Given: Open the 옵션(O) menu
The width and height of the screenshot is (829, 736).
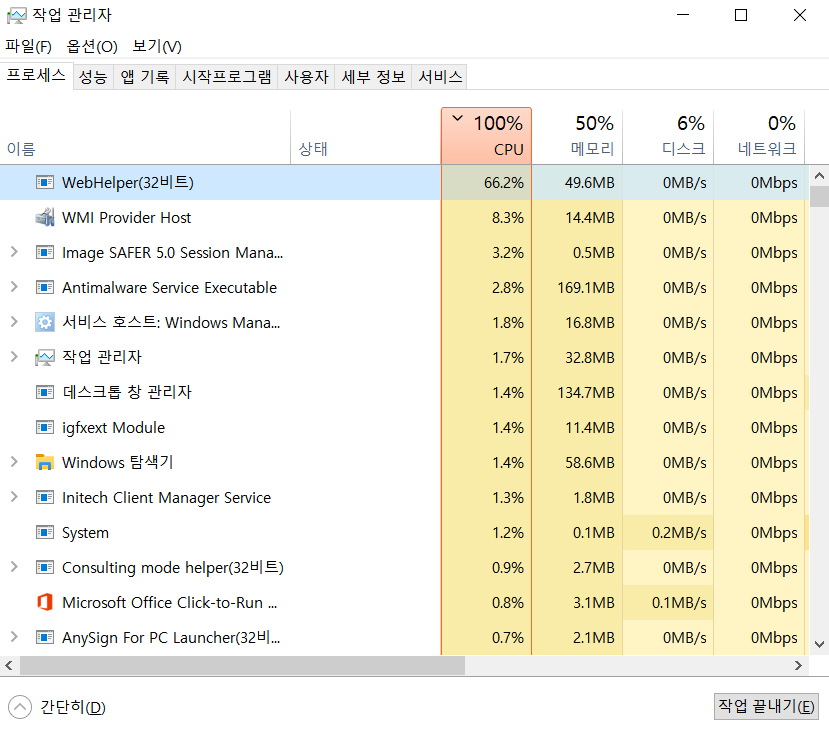Looking at the screenshot, I should [92, 47].
